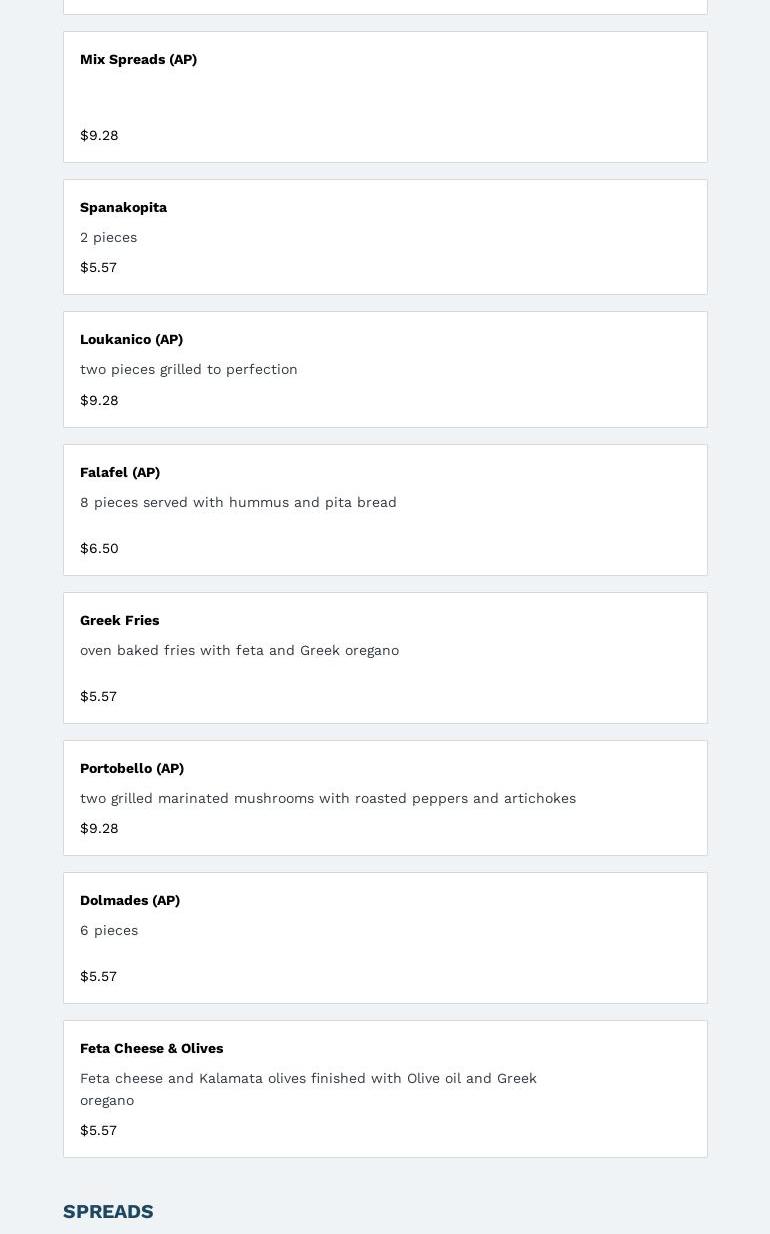Click the Dolmades '6 pieces' description
The width and height of the screenshot is (770, 1234).
coord(109,930)
